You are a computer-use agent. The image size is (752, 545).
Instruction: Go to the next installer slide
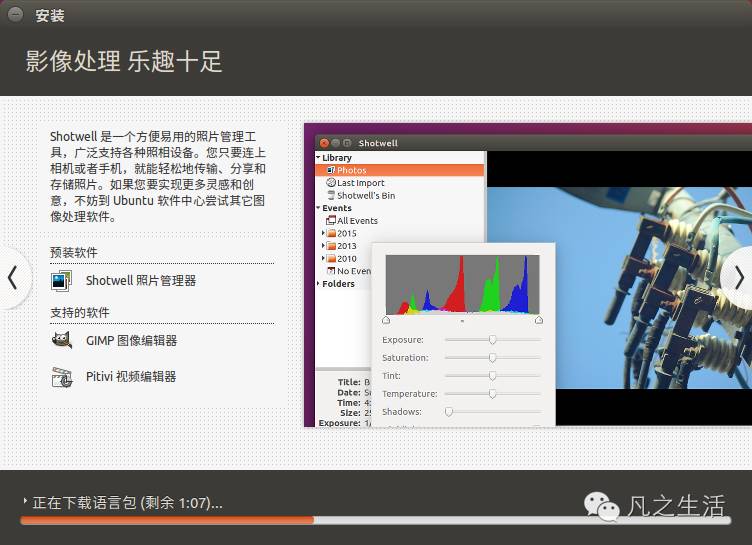point(739,278)
